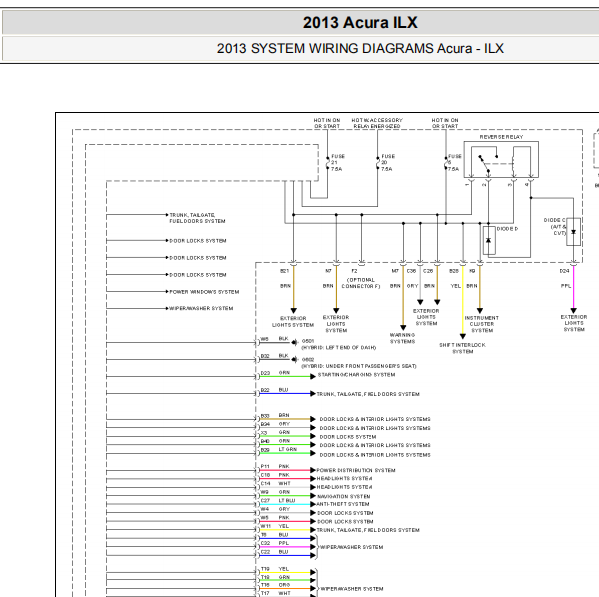Image resolution: width=599 pixels, height=597 pixels.
Task: Click WIPER/WASHER SYSTEM label beside C32 bracket
Action: point(351,547)
